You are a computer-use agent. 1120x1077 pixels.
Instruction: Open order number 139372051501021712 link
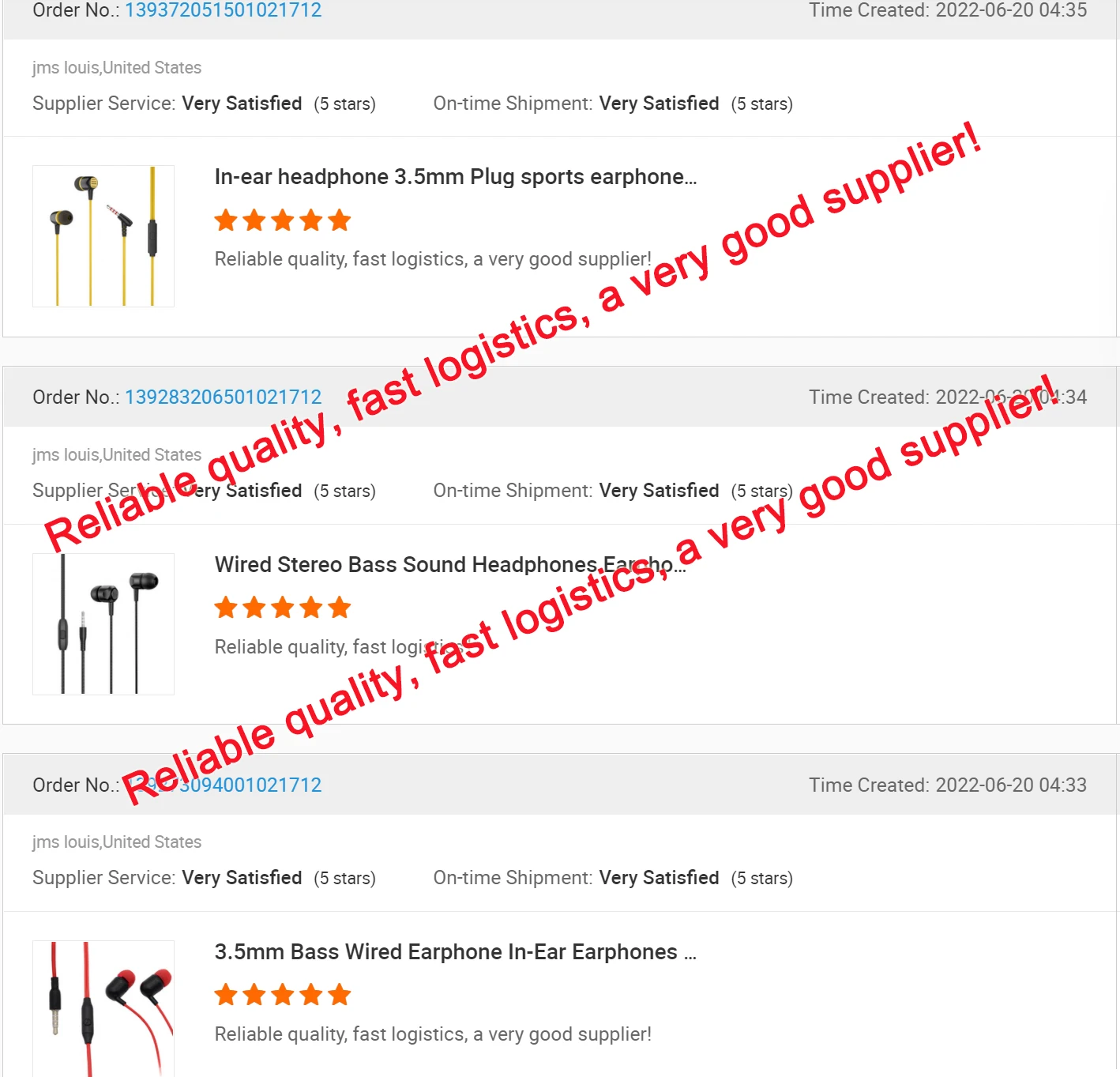pos(224,10)
